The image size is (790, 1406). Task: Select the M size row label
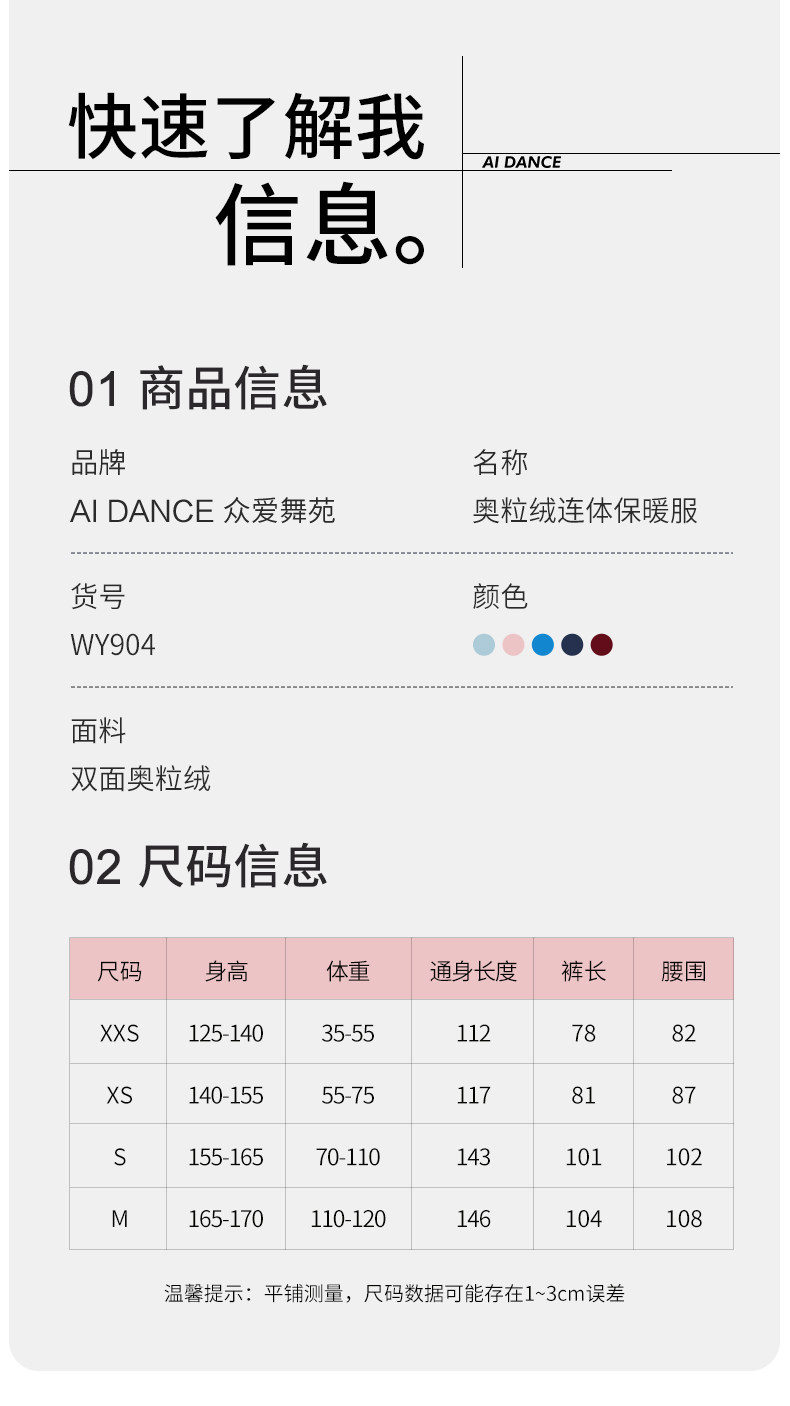click(119, 1219)
